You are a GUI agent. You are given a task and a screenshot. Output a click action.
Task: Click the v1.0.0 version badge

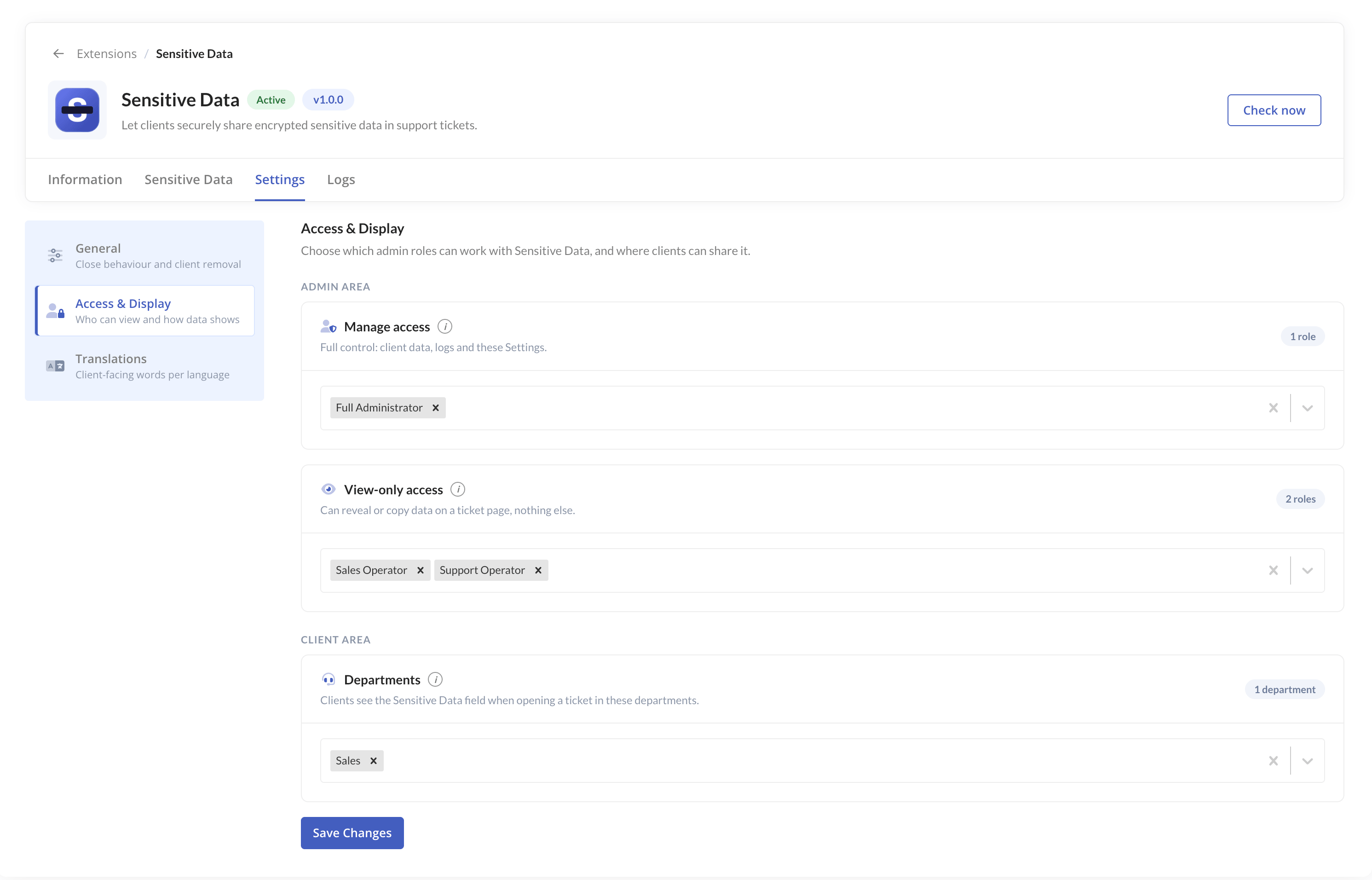(x=328, y=99)
